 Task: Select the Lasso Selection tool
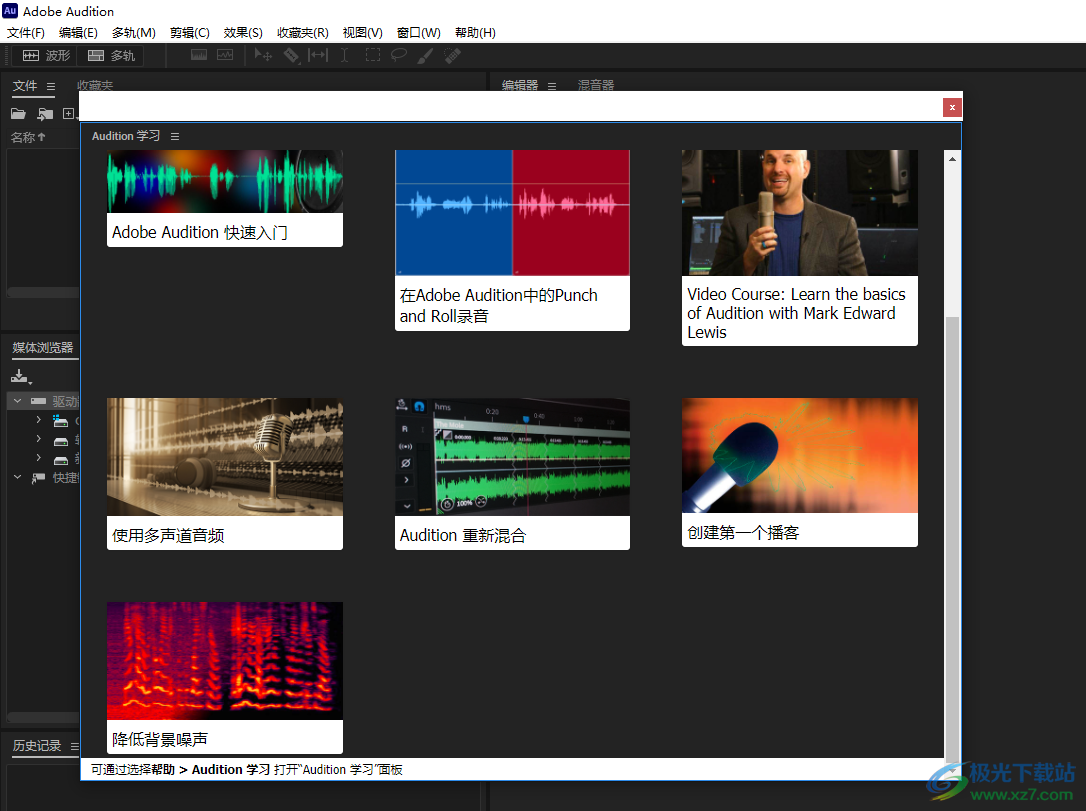[398, 55]
